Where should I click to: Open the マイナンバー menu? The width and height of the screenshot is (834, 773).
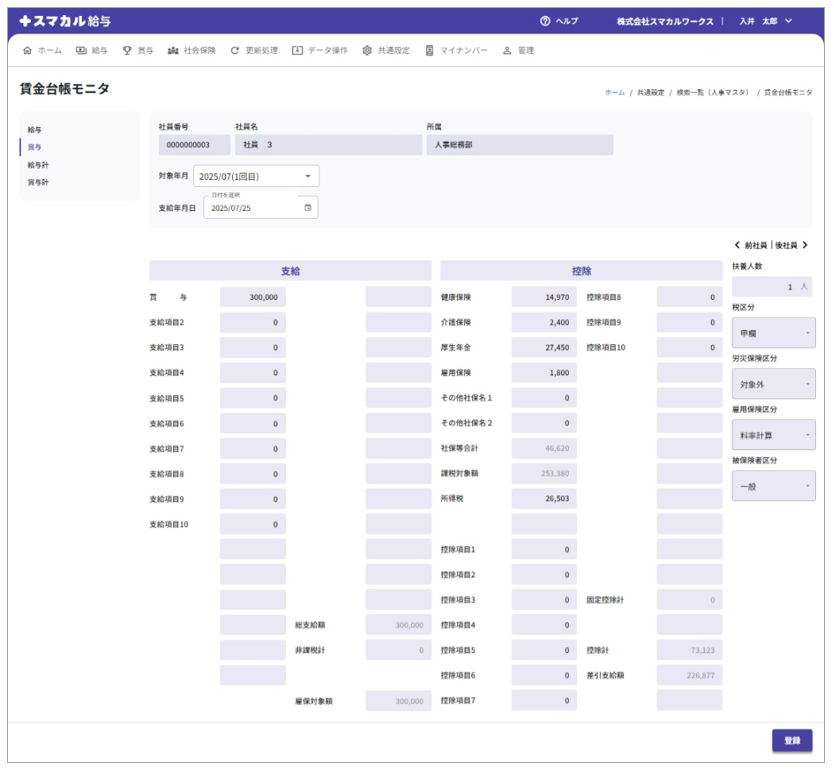(x=456, y=50)
